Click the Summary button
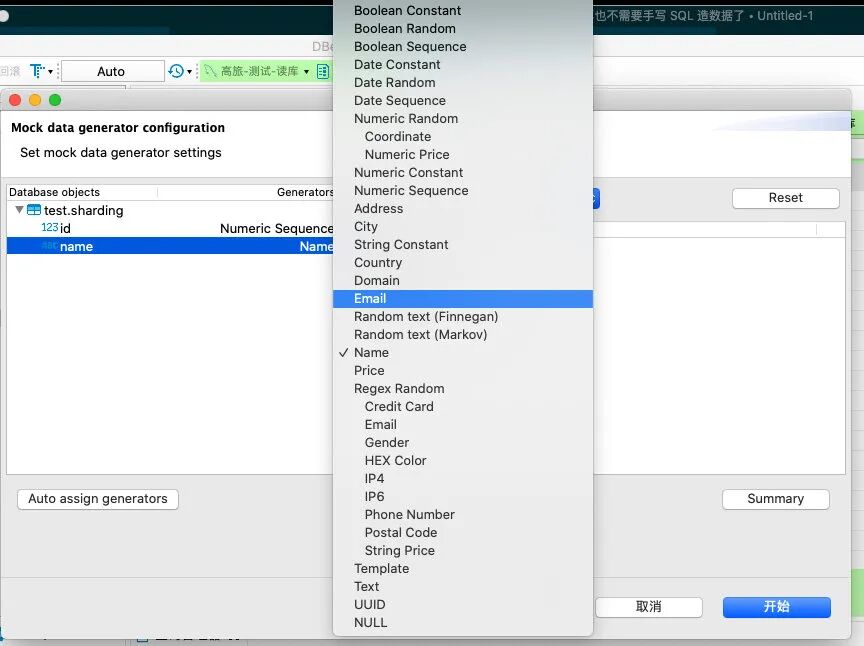The image size is (864, 646). tap(775, 499)
